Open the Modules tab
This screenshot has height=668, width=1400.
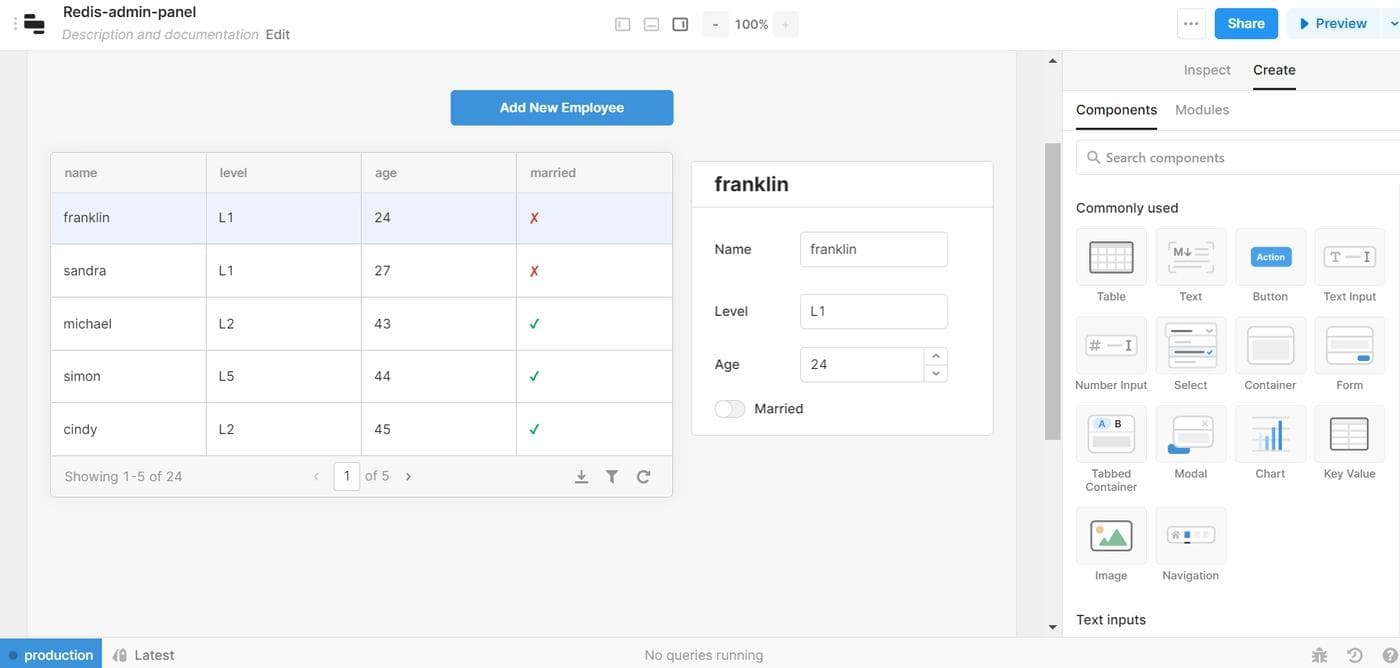pyautogui.click(x=1202, y=110)
